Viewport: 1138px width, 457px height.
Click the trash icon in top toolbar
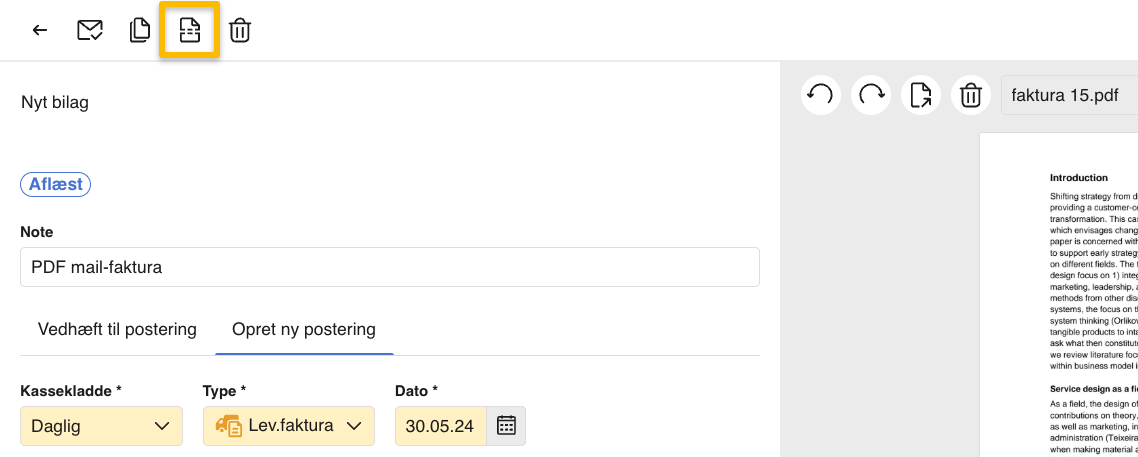[x=240, y=30]
